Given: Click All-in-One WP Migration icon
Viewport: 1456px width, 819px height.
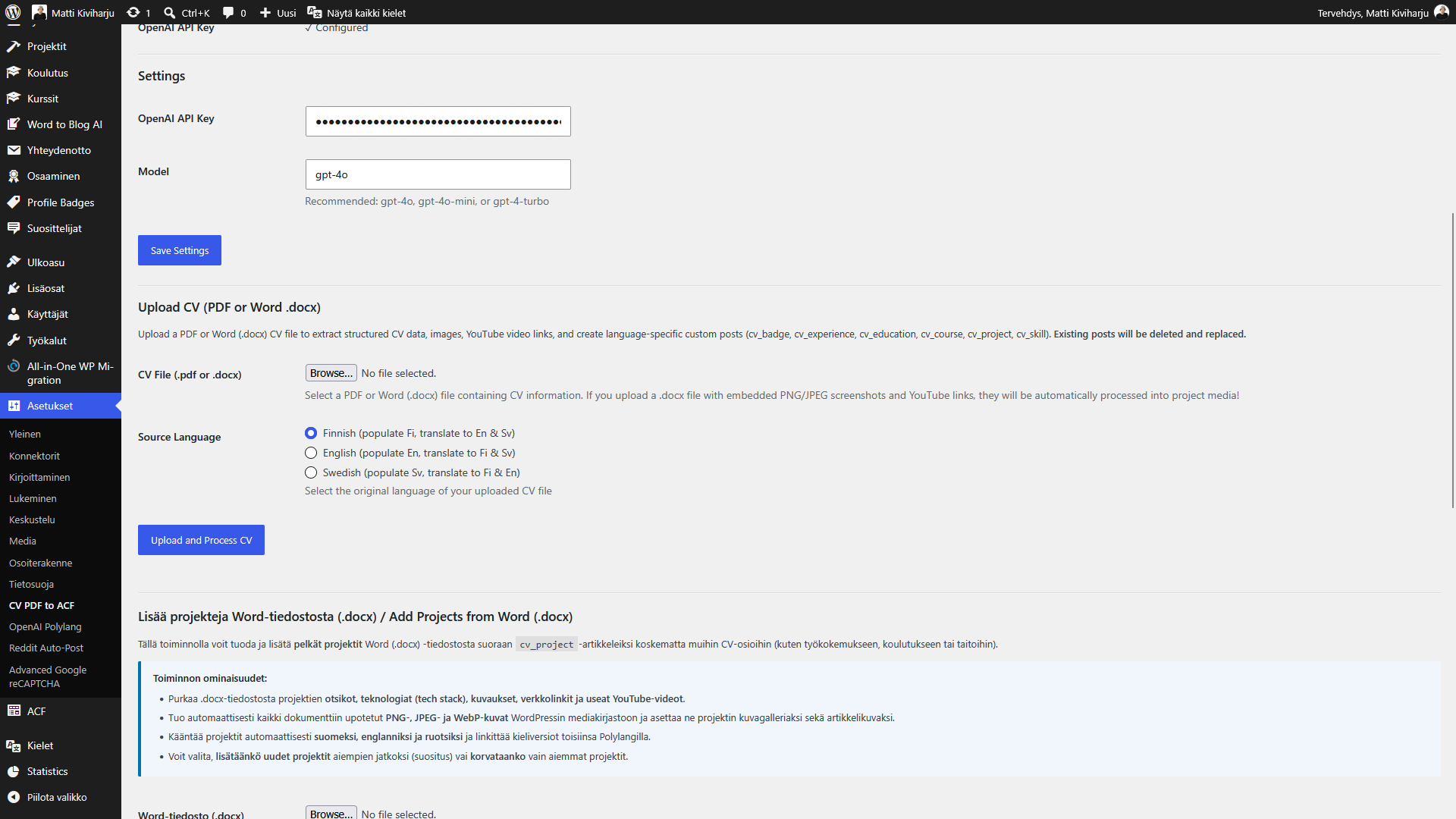Looking at the screenshot, I should tap(14, 366).
